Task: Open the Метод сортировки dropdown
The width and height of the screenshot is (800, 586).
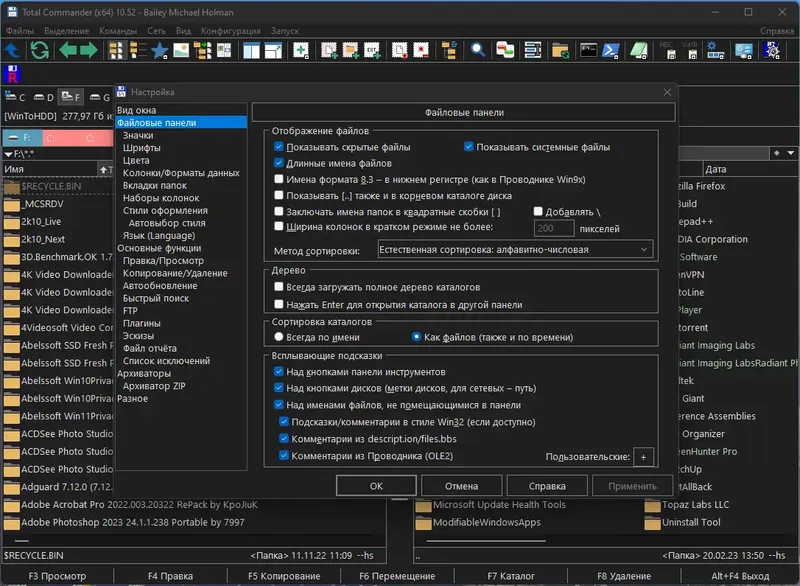Action: (515, 249)
